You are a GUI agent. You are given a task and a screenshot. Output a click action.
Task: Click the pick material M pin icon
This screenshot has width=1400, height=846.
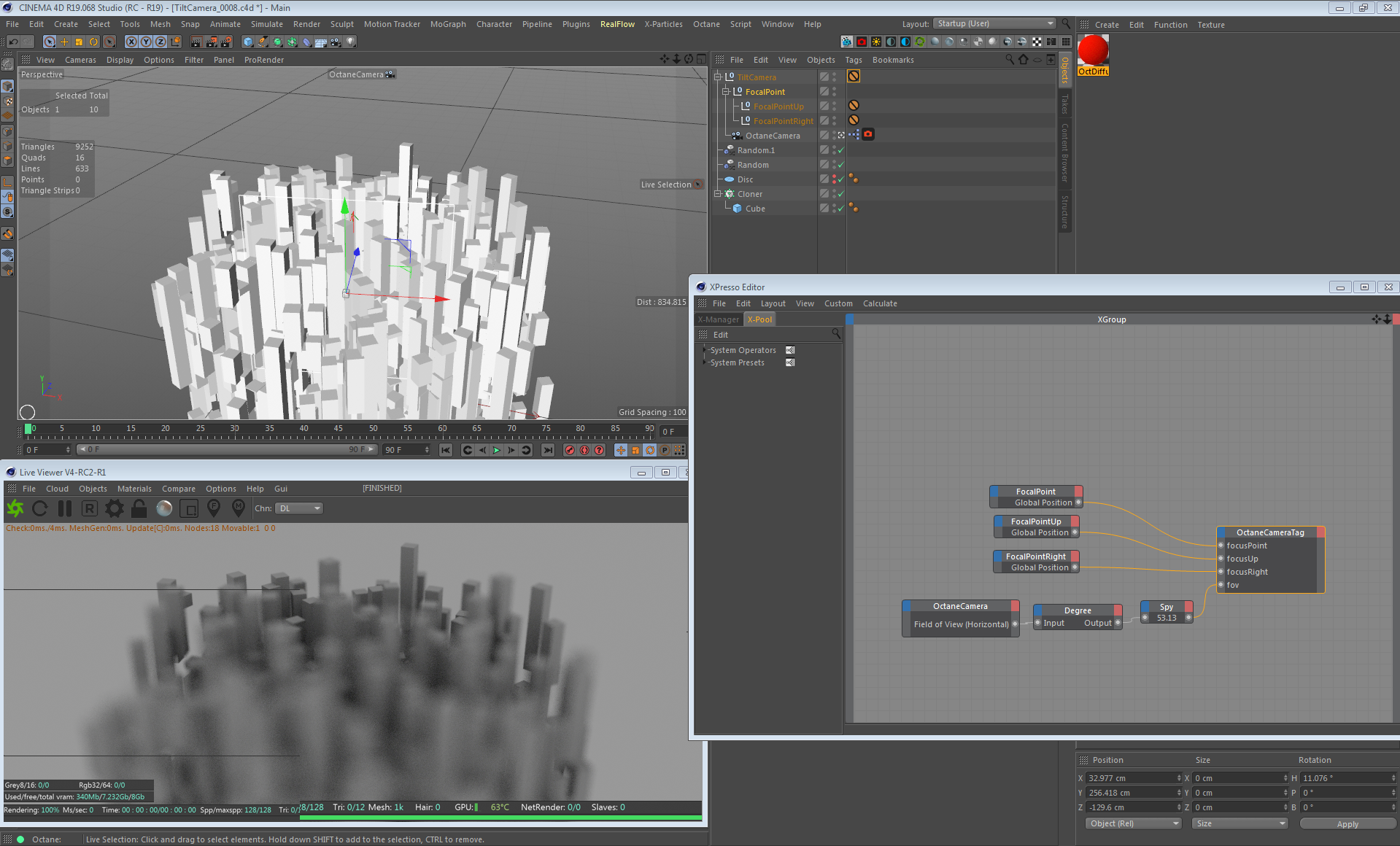pyautogui.click(x=238, y=508)
